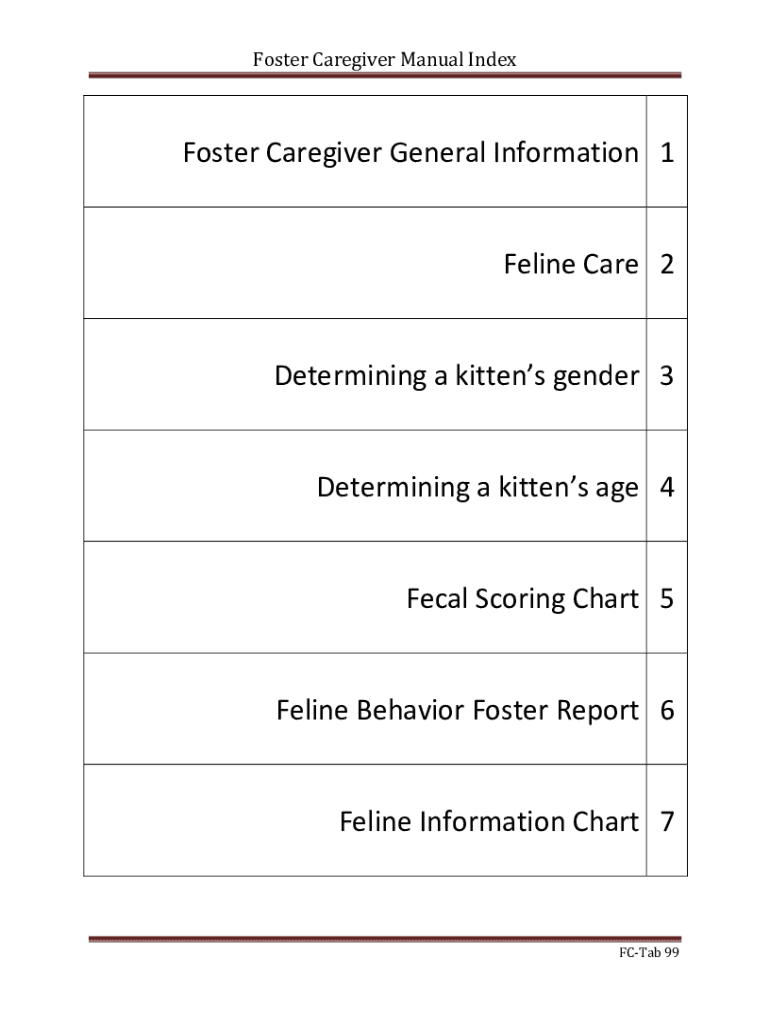The width and height of the screenshot is (770, 1024).
Task: Click the 'FC-Tab 99' footer label
Action: (648, 953)
